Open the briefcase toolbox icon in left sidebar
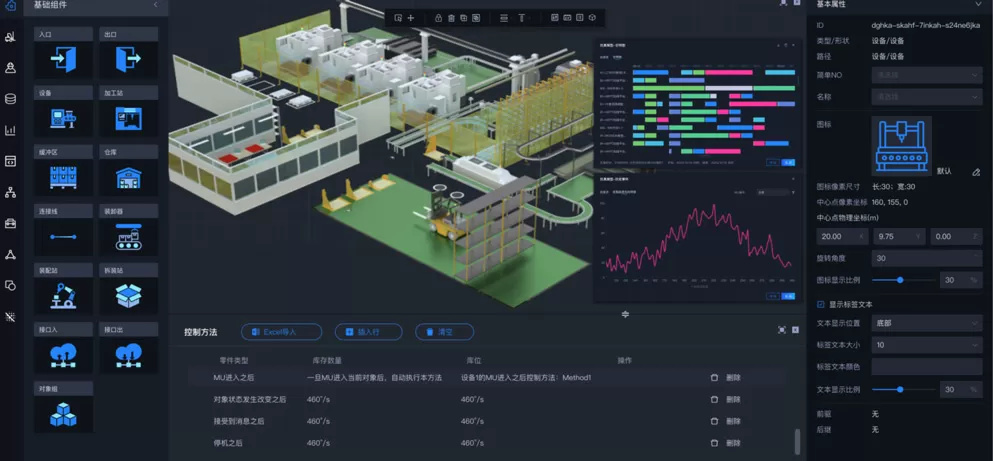993x461 pixels. pyautogui.click(x=10, y=223)
